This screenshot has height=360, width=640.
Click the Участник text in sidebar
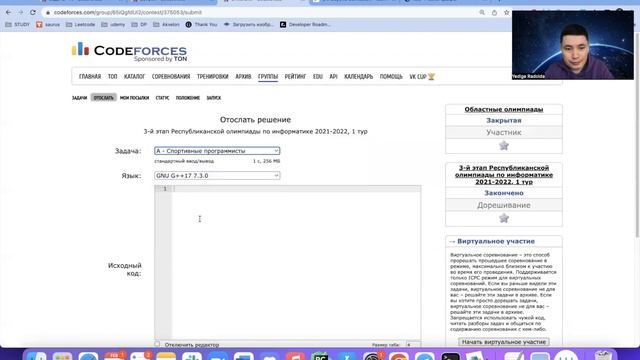tap(504, 133)
